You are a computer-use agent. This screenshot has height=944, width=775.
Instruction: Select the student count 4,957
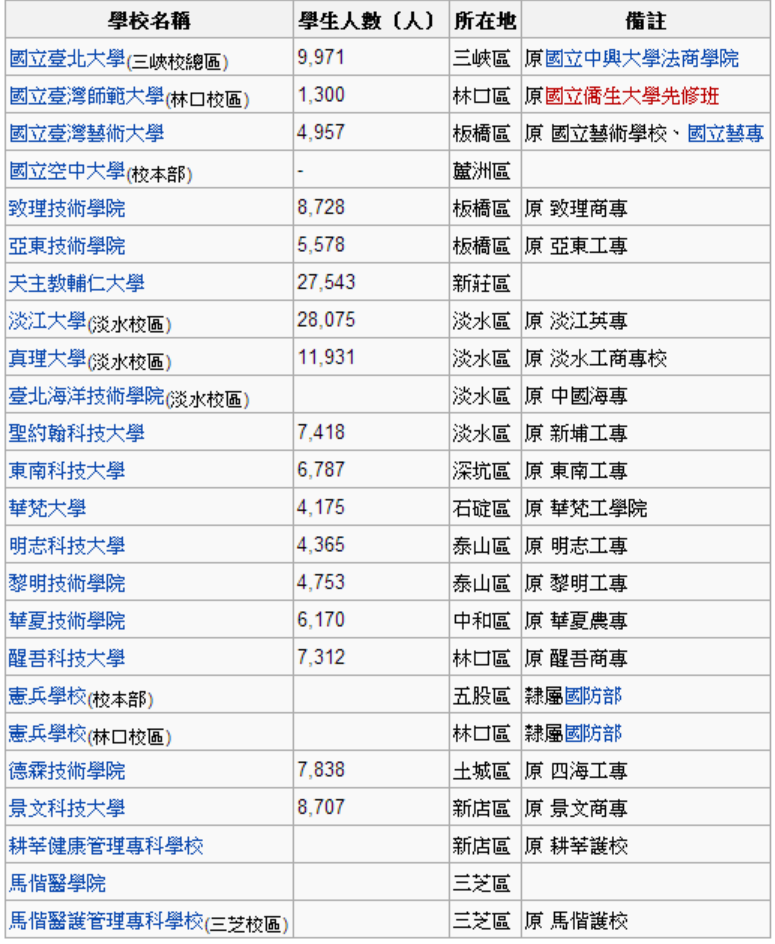(320, 132)
